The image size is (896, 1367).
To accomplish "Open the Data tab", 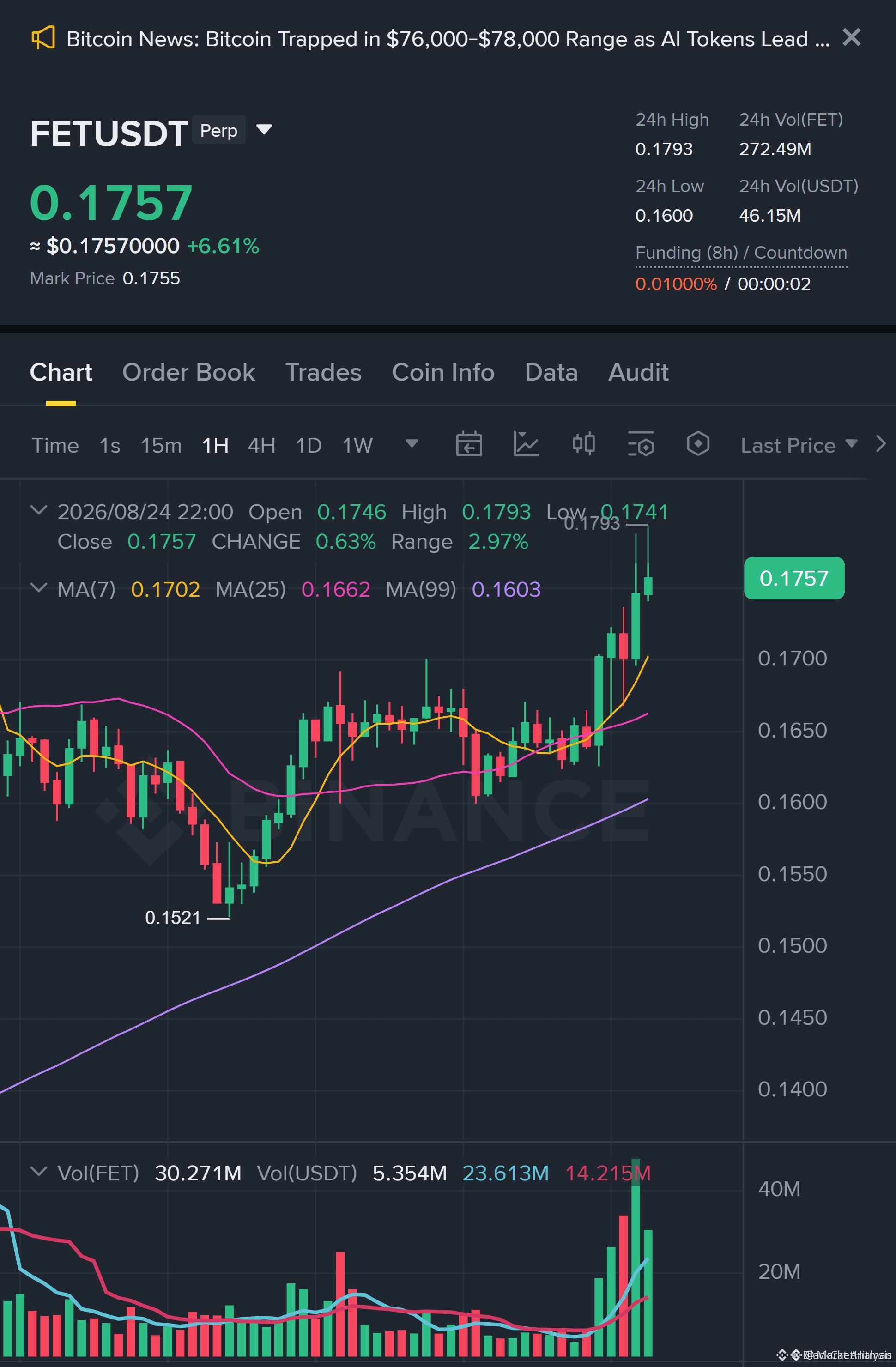I will [x=551, y=372].
